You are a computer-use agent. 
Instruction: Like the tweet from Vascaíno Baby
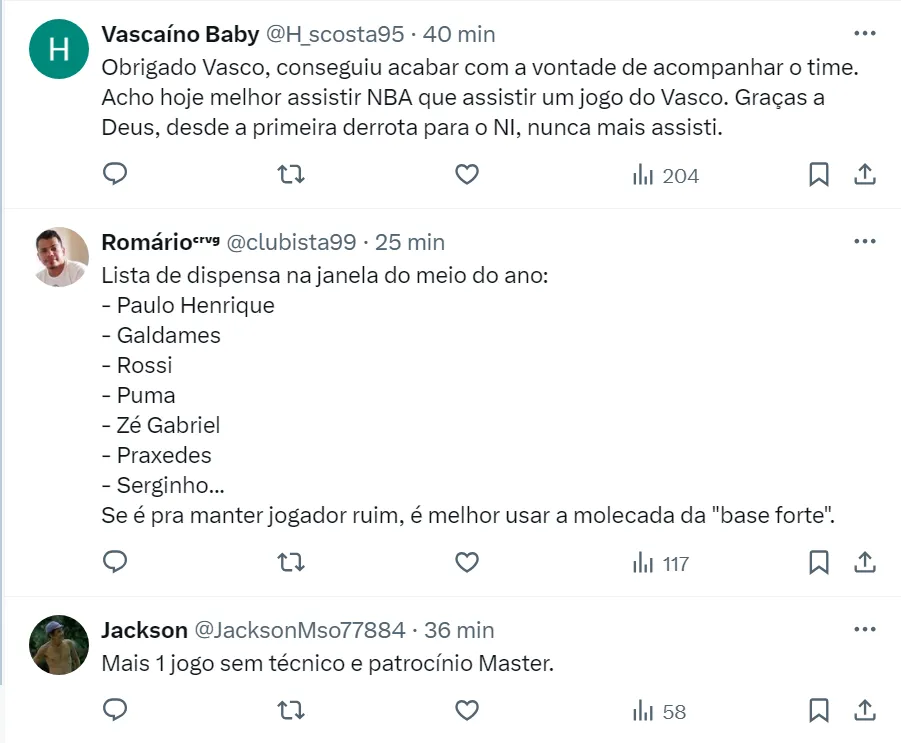pos(467,175)
